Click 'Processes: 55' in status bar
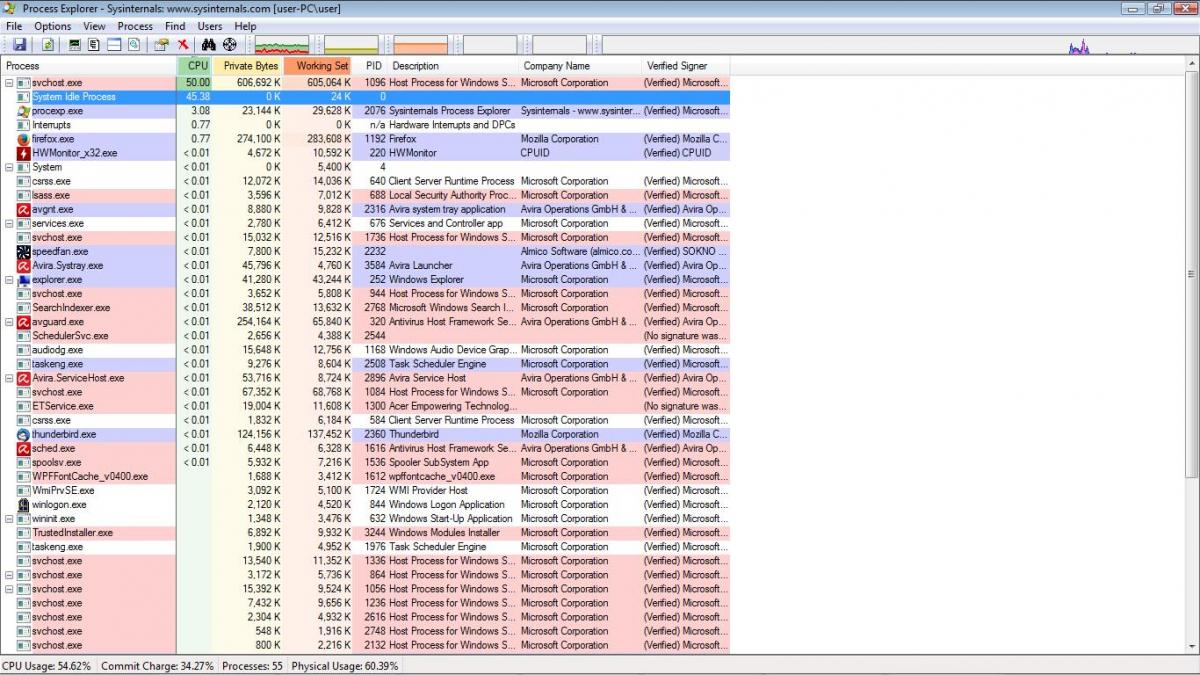This screenshot has height=675, width=1200. coord(252,666)
